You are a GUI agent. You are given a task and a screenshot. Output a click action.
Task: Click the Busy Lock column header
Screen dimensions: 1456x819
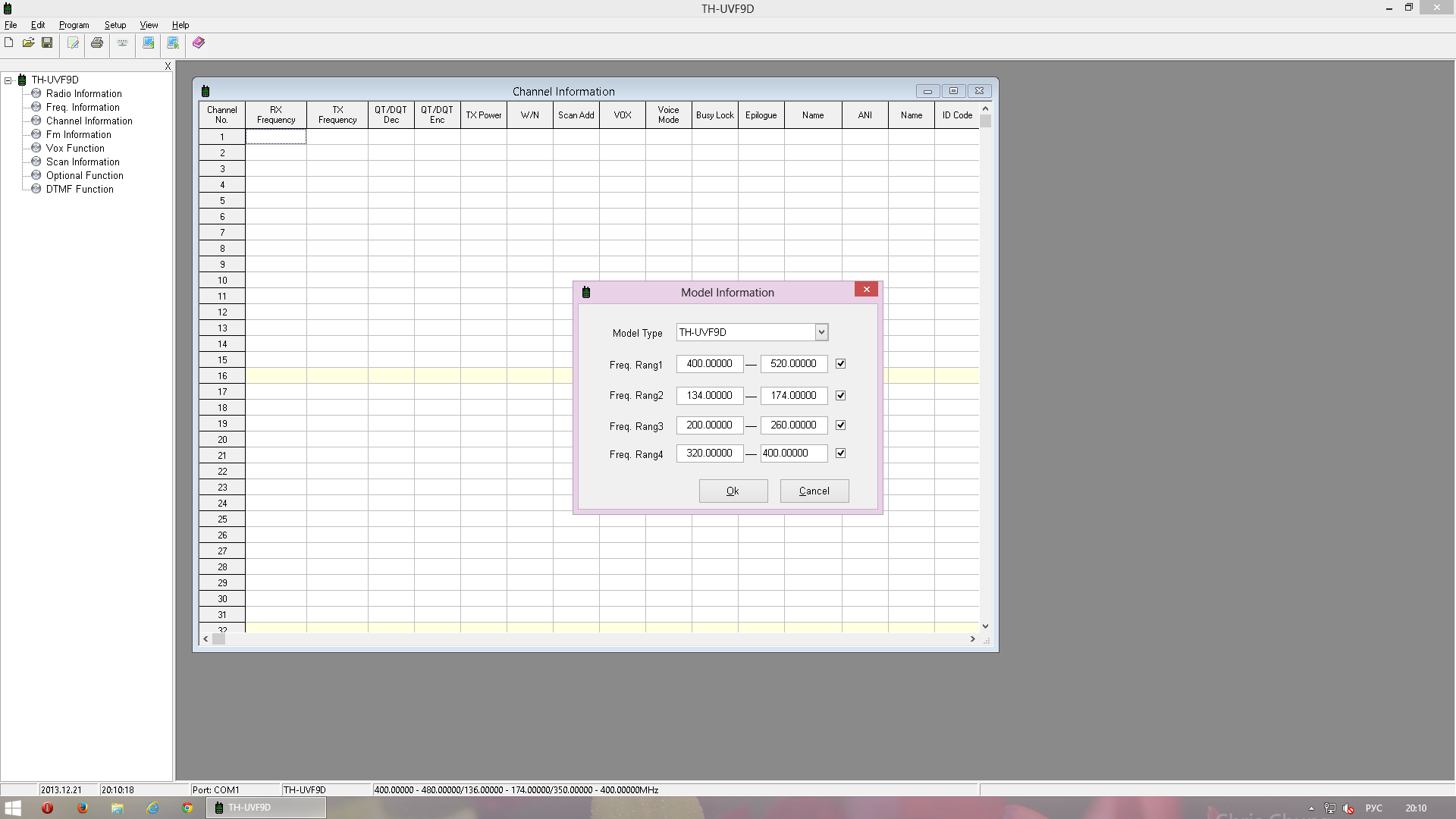pos(715,115)
